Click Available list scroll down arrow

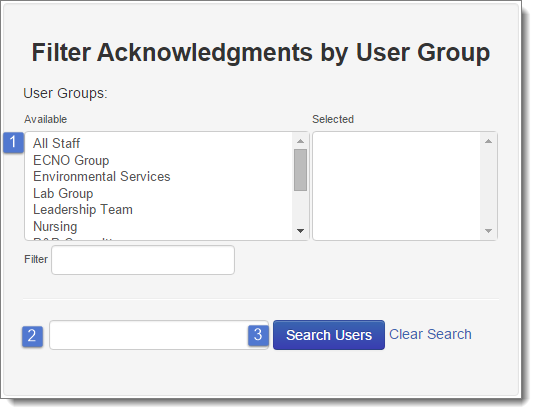point(300,231)
